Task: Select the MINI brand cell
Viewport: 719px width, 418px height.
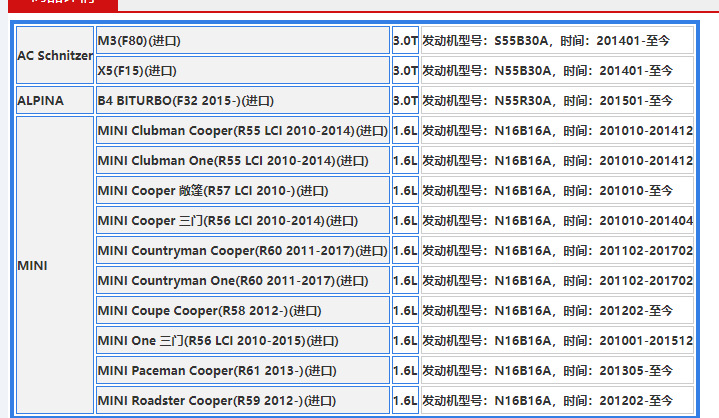Action: [x=55, y=265]
